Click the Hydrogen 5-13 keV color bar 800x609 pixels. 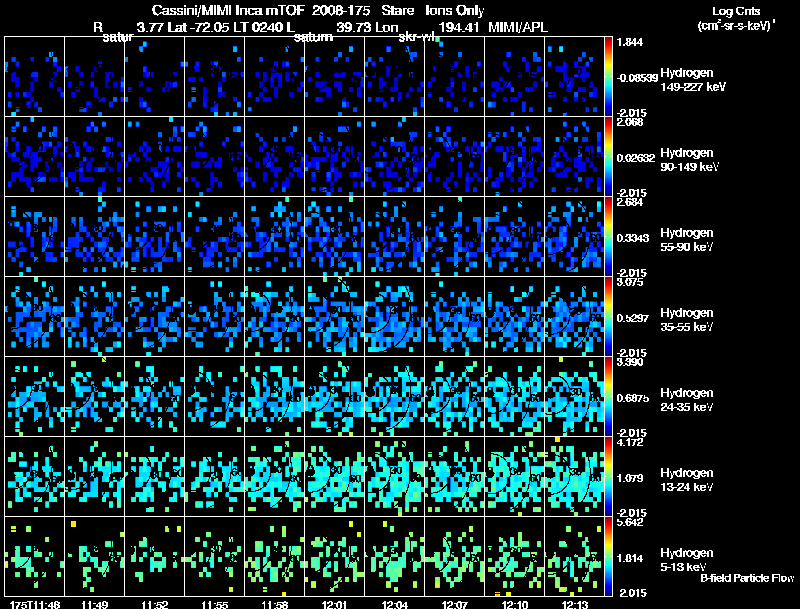(x=608, y=557)
